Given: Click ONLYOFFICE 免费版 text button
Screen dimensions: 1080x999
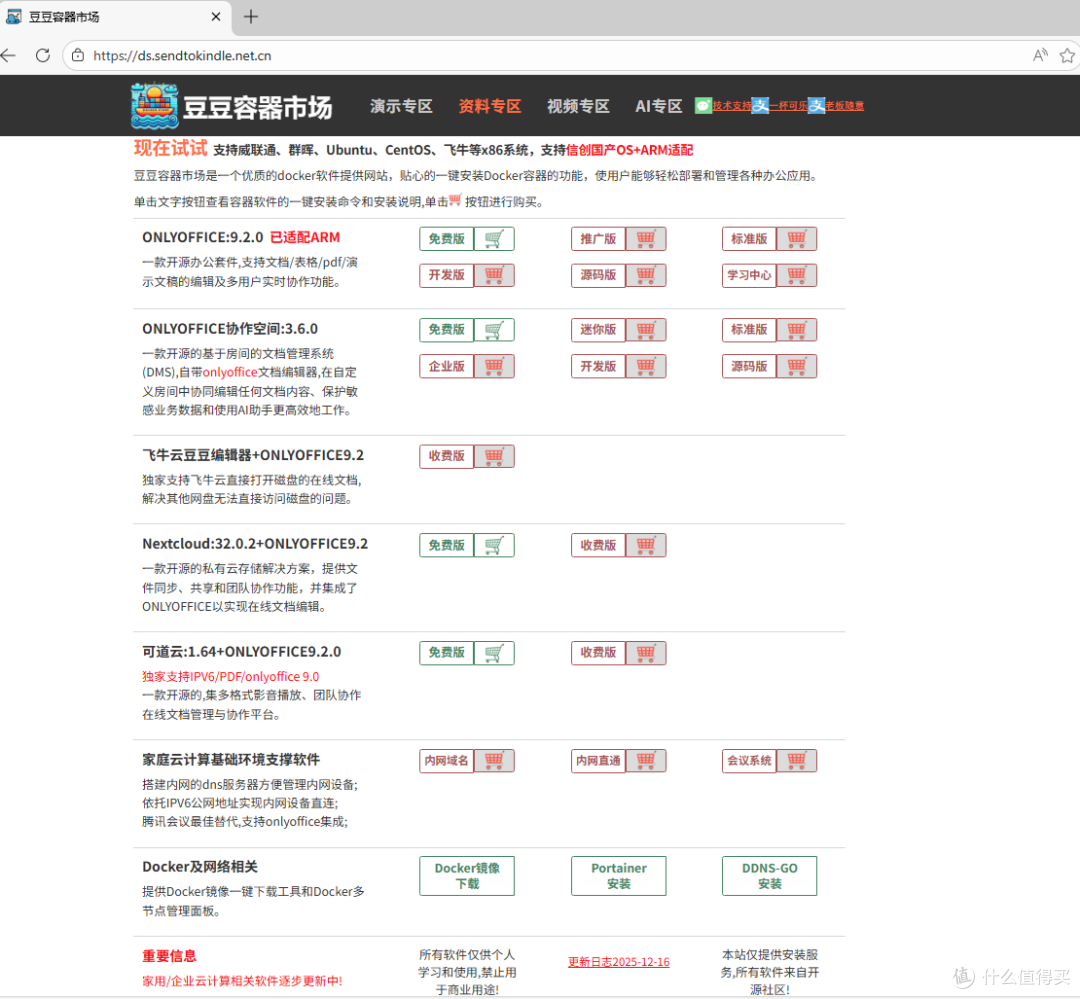Looking at the screenshot, I should 446,239.
